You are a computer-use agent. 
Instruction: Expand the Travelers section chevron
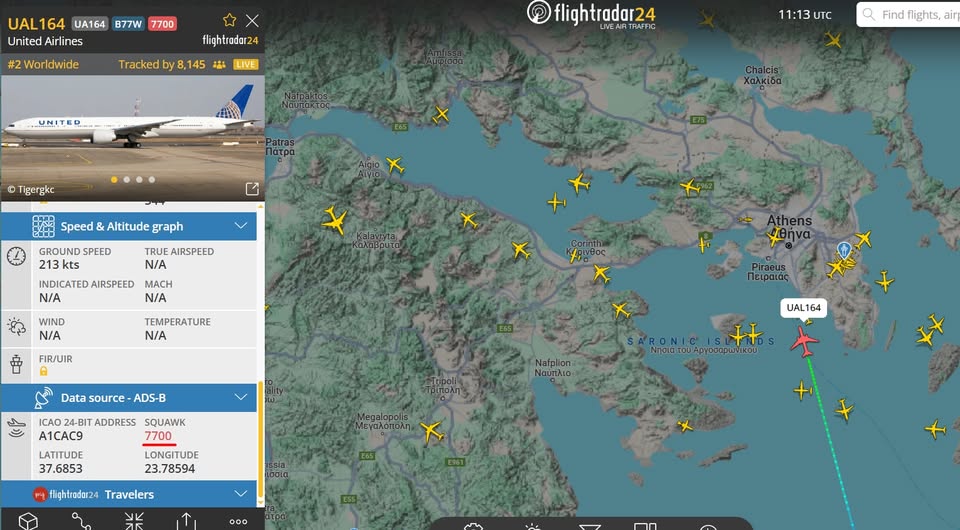point(241,493)
